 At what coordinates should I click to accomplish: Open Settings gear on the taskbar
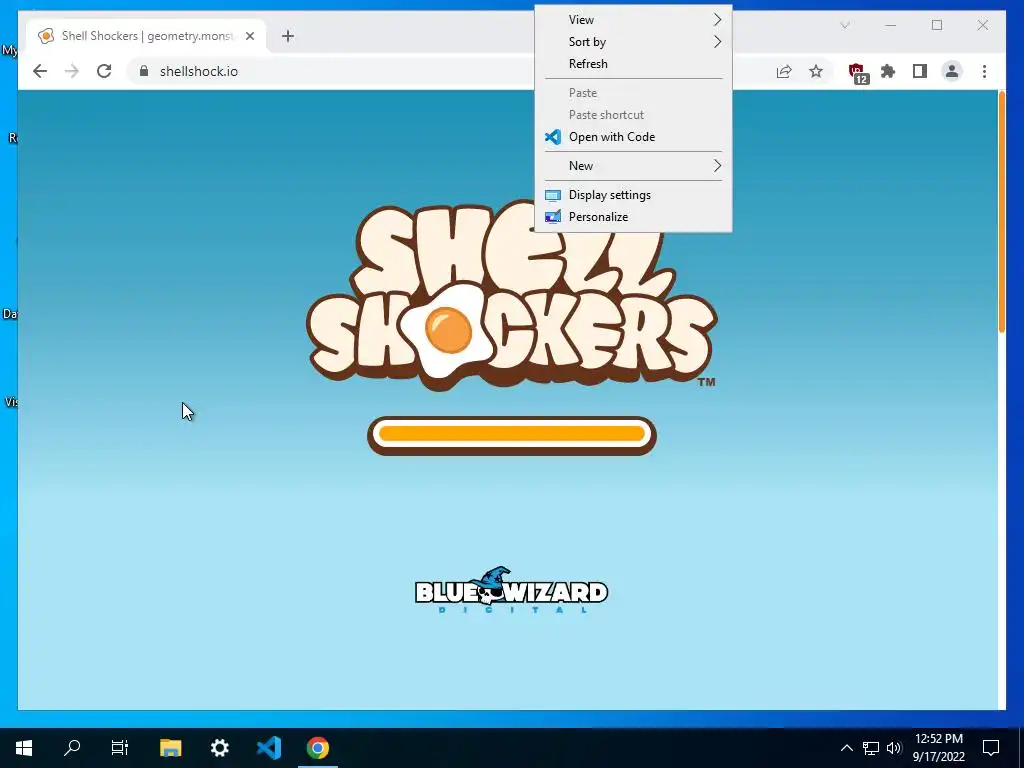219,748
